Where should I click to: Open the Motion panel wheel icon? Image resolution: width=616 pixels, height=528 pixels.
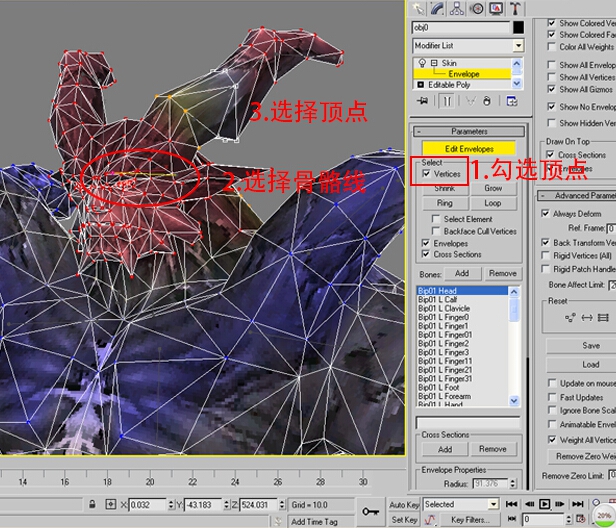(477, 8)
